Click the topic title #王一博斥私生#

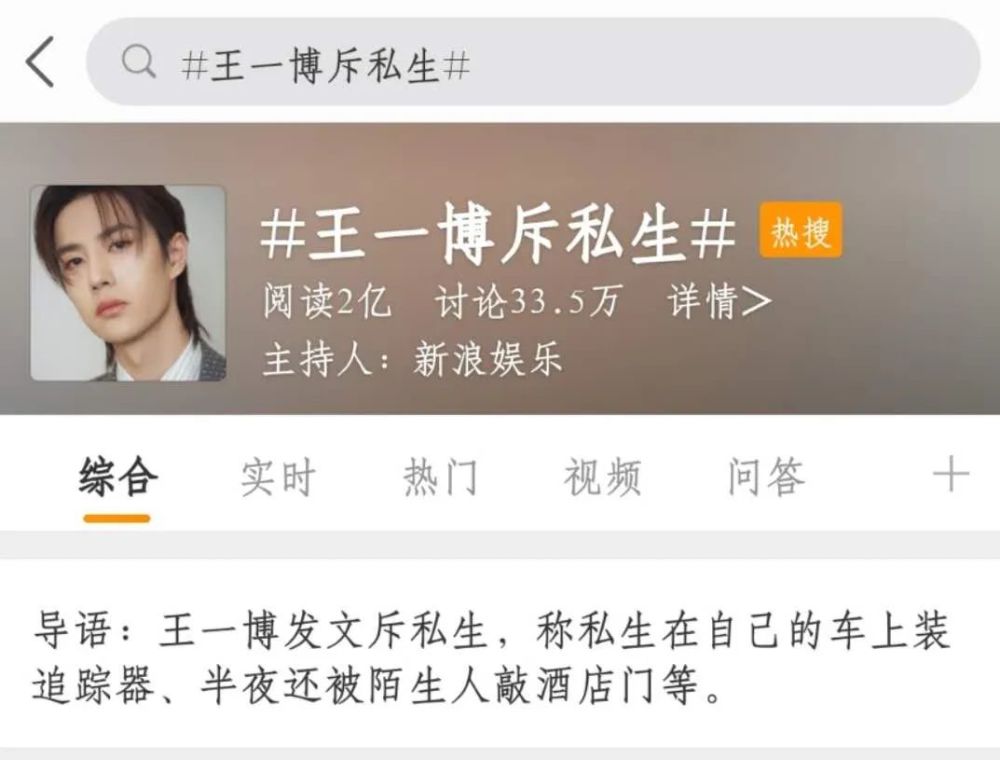coord(497,233)
